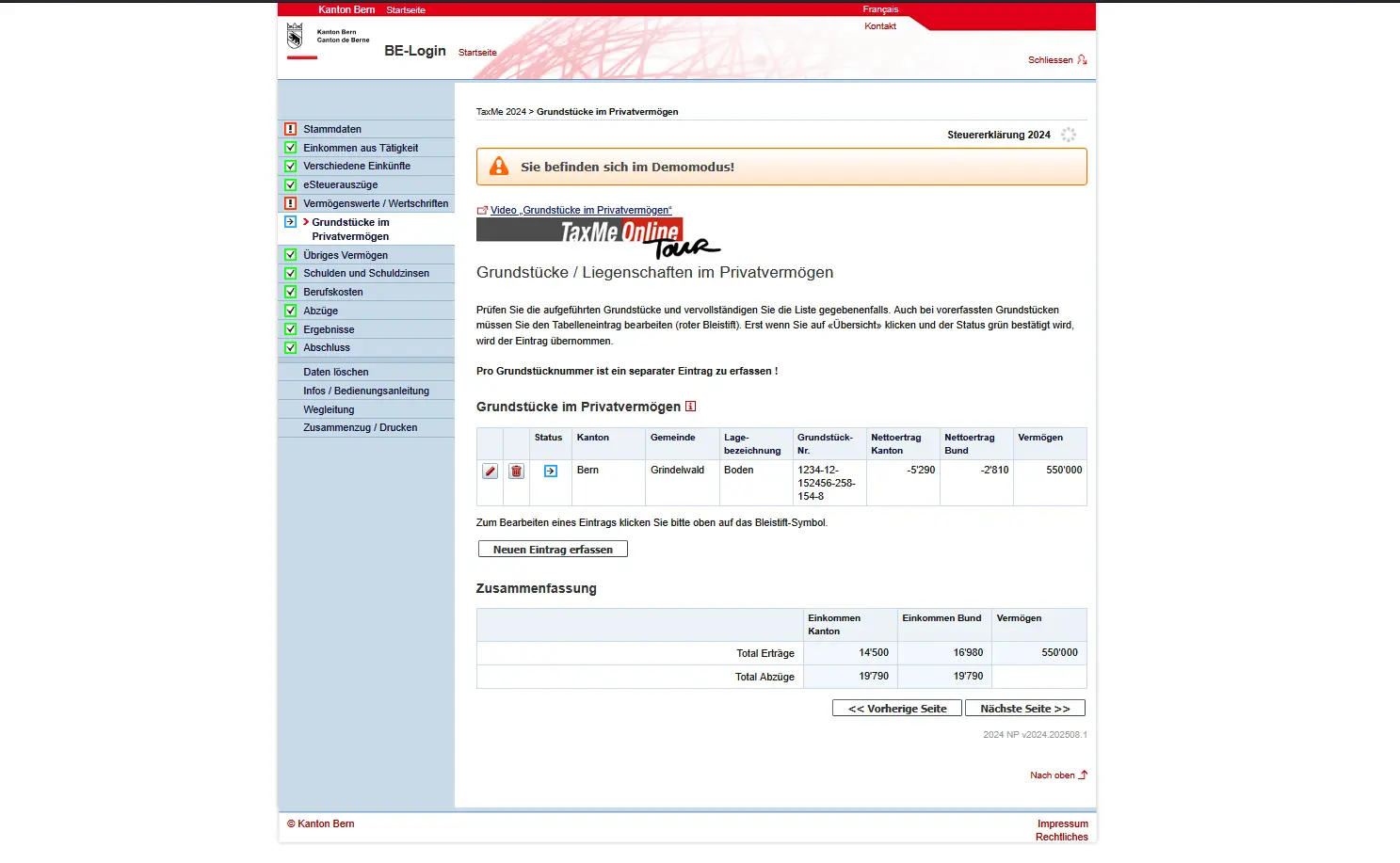Switch language to Français
This screenshot has width=1400, height=863.
click(880, 9)
